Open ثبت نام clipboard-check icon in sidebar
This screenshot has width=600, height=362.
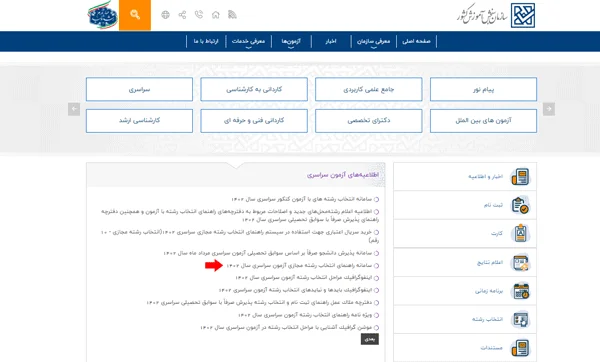coord(520,205)
